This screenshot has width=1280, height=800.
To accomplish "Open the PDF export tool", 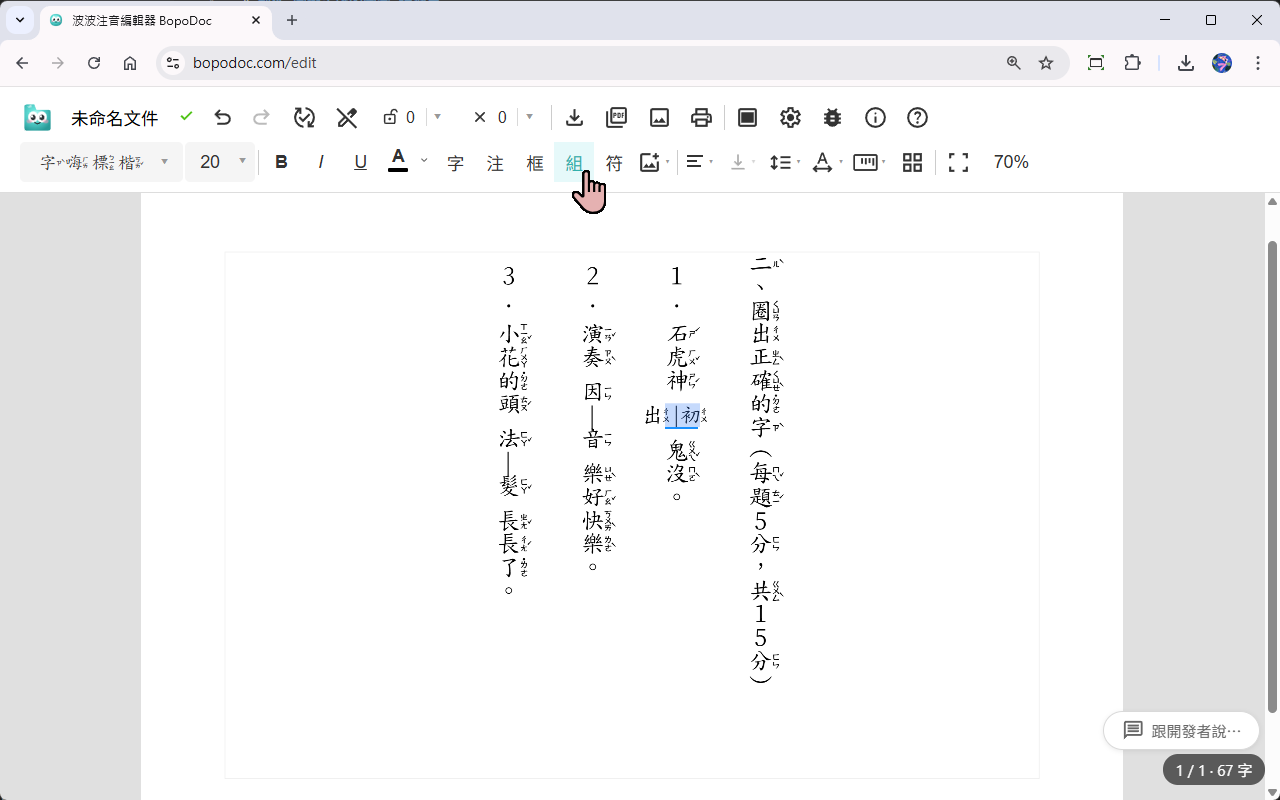I will [x=616, y=117].
